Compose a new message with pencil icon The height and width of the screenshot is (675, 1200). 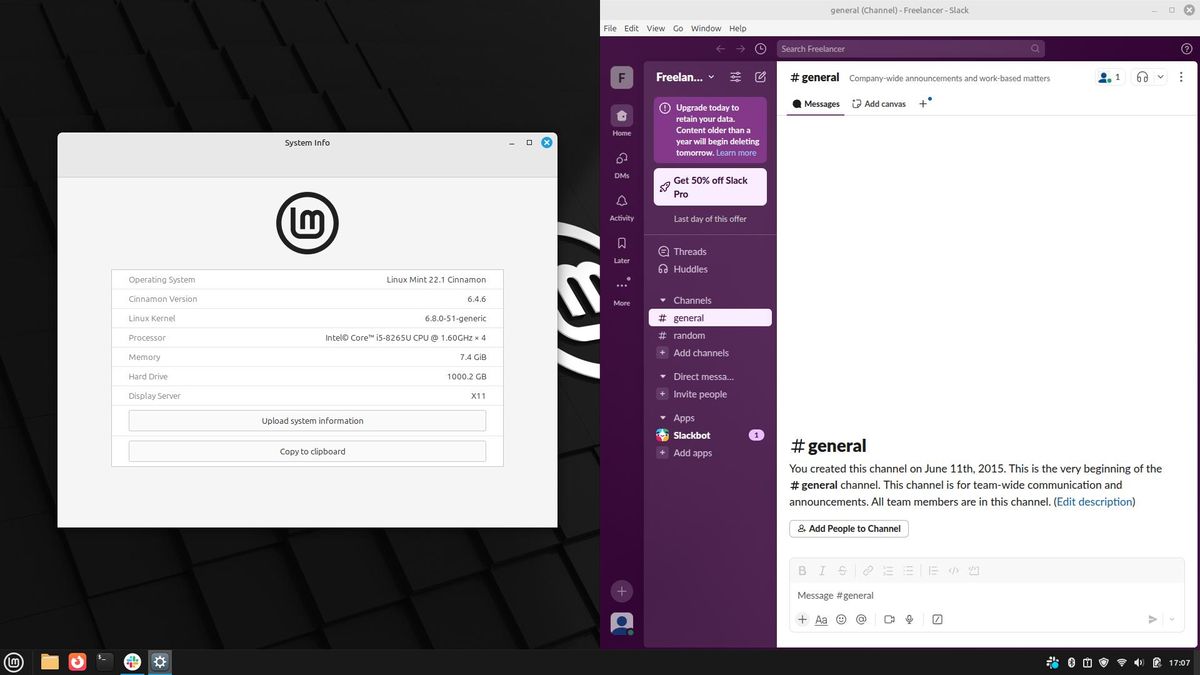(760, 77)
